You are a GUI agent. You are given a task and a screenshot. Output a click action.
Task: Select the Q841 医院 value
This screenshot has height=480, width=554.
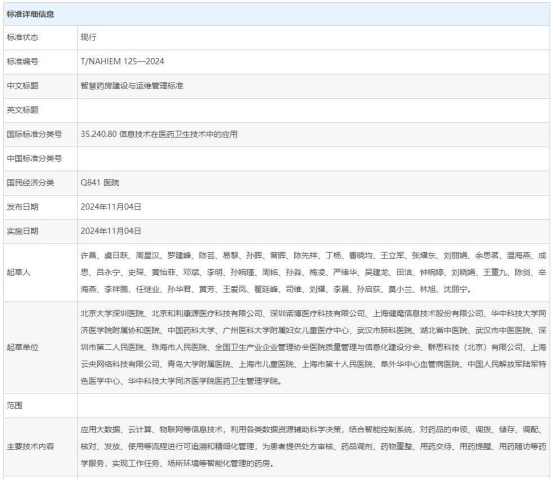[x=100, y=183]
